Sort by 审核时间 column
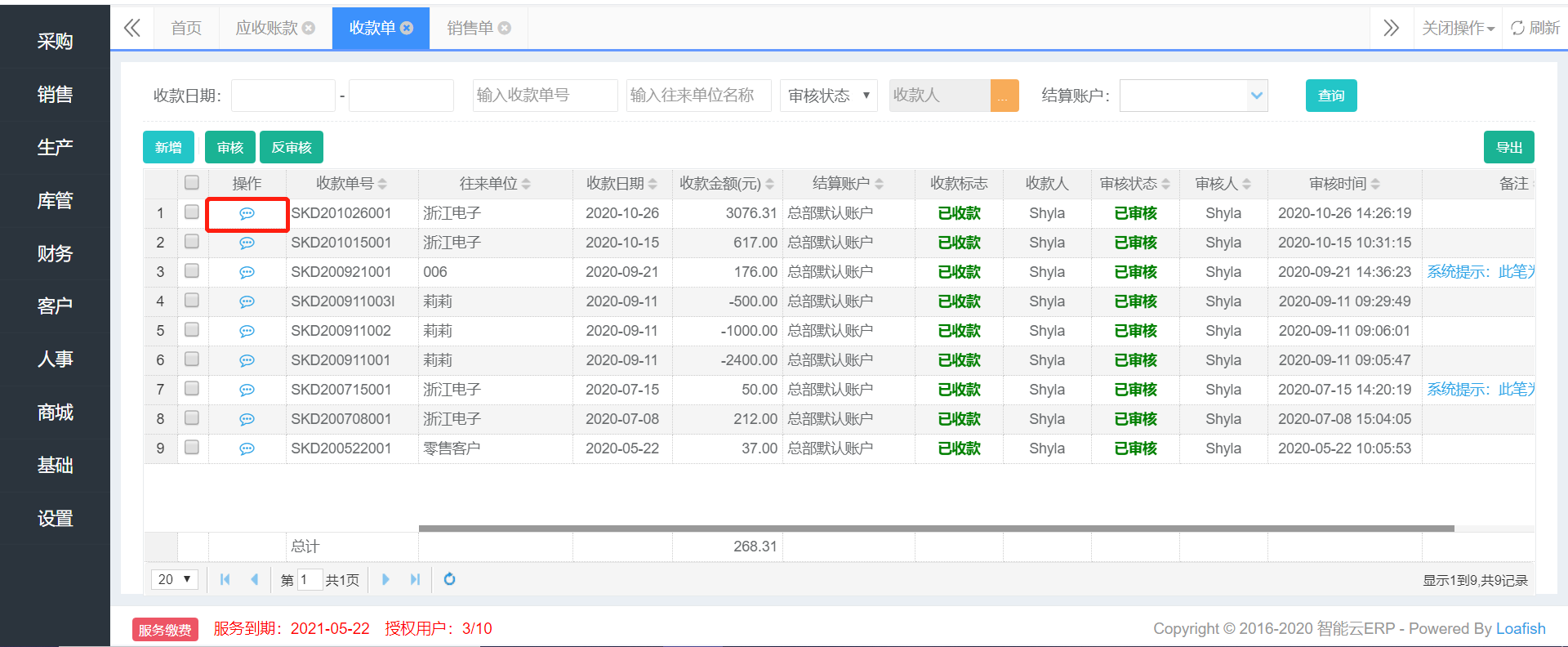This screenshot has width=1568, height=647. pyautogui.click(x=1344, y=184)
